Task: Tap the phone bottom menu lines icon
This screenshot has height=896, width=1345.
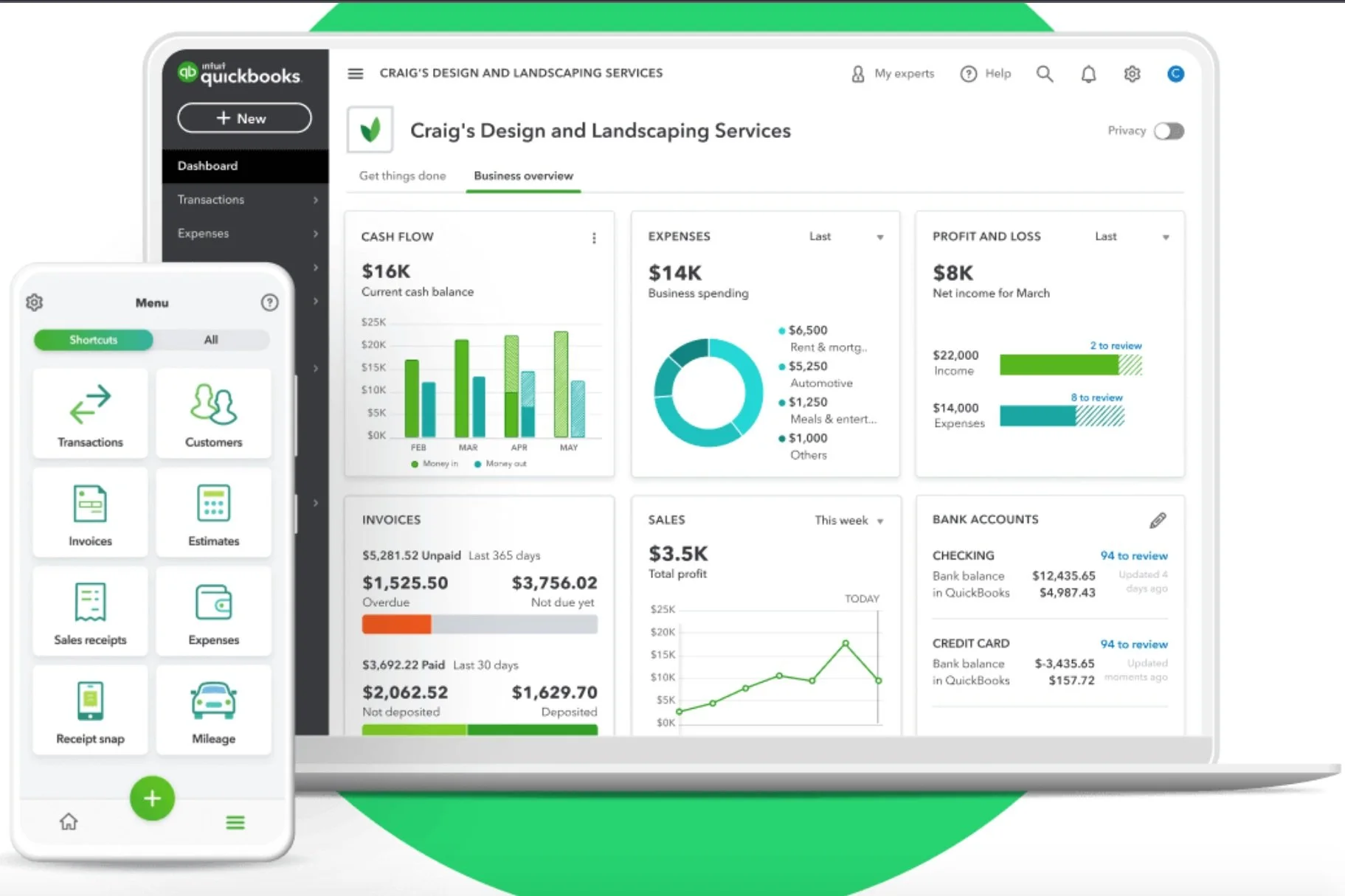Action: pyautogui.click(x=235, y=822)
